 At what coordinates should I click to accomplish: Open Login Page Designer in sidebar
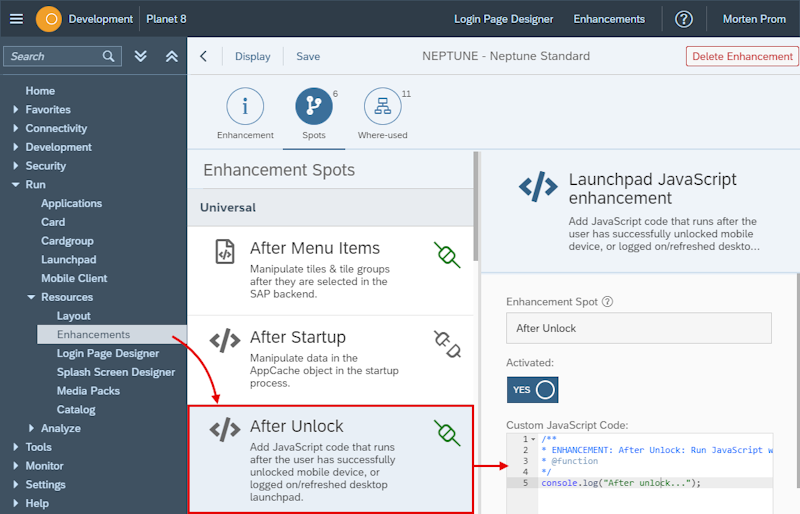[x=108, y=353]
